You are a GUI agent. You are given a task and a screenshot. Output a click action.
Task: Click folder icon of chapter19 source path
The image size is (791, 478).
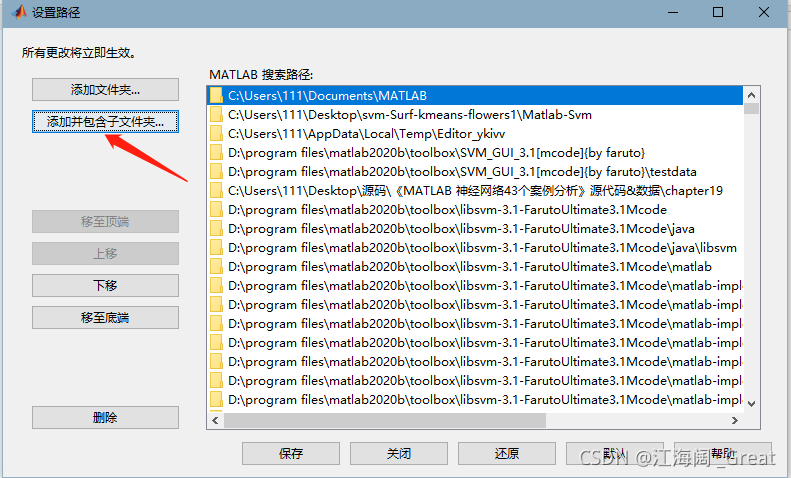pyautogui.click(x=216, y=191)
